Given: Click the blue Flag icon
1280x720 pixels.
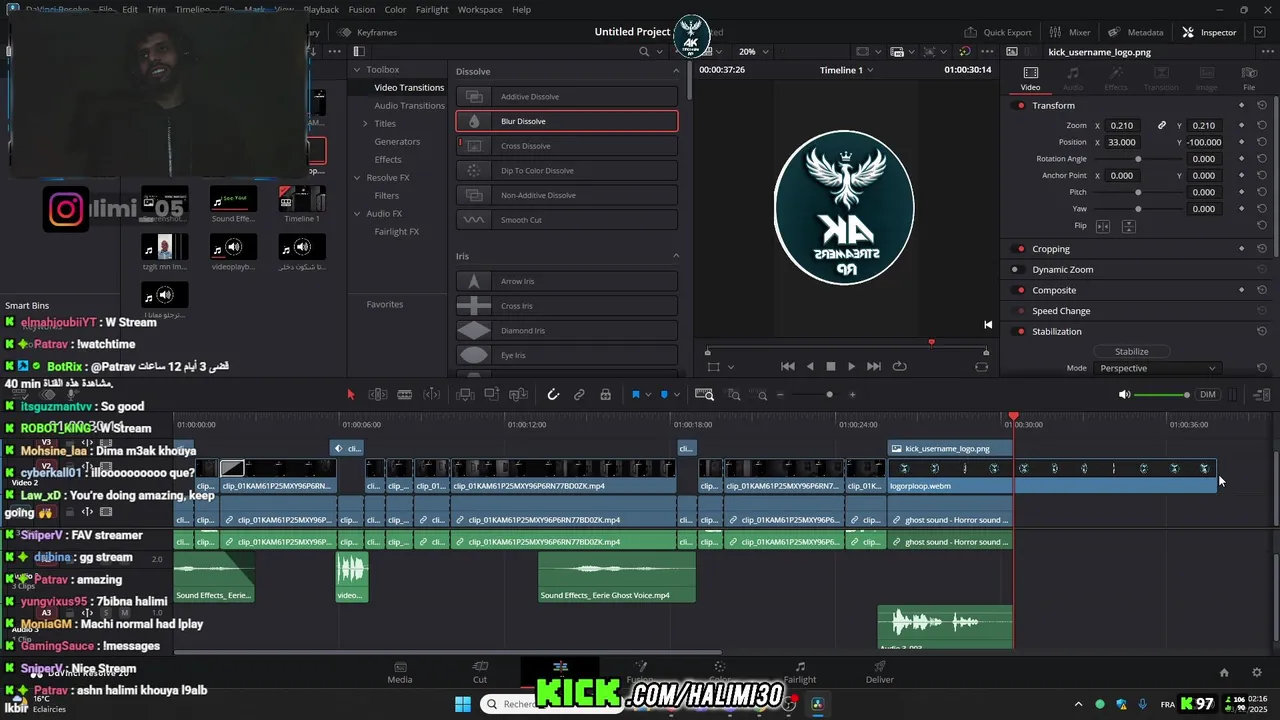Looking at the screenshot, I should tap(635, 395).
